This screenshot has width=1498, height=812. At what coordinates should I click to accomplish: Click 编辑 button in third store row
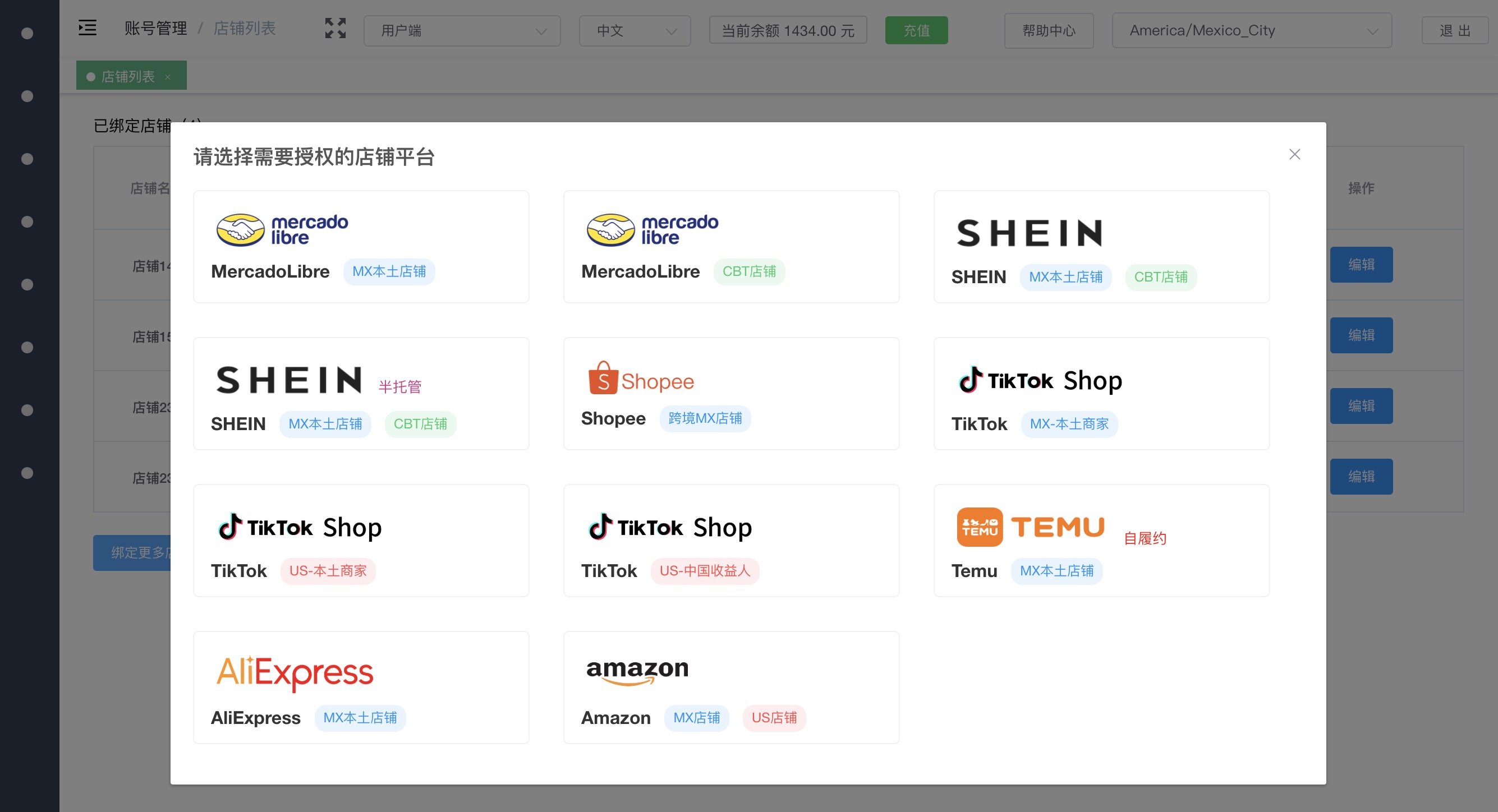click(1361, 405)
